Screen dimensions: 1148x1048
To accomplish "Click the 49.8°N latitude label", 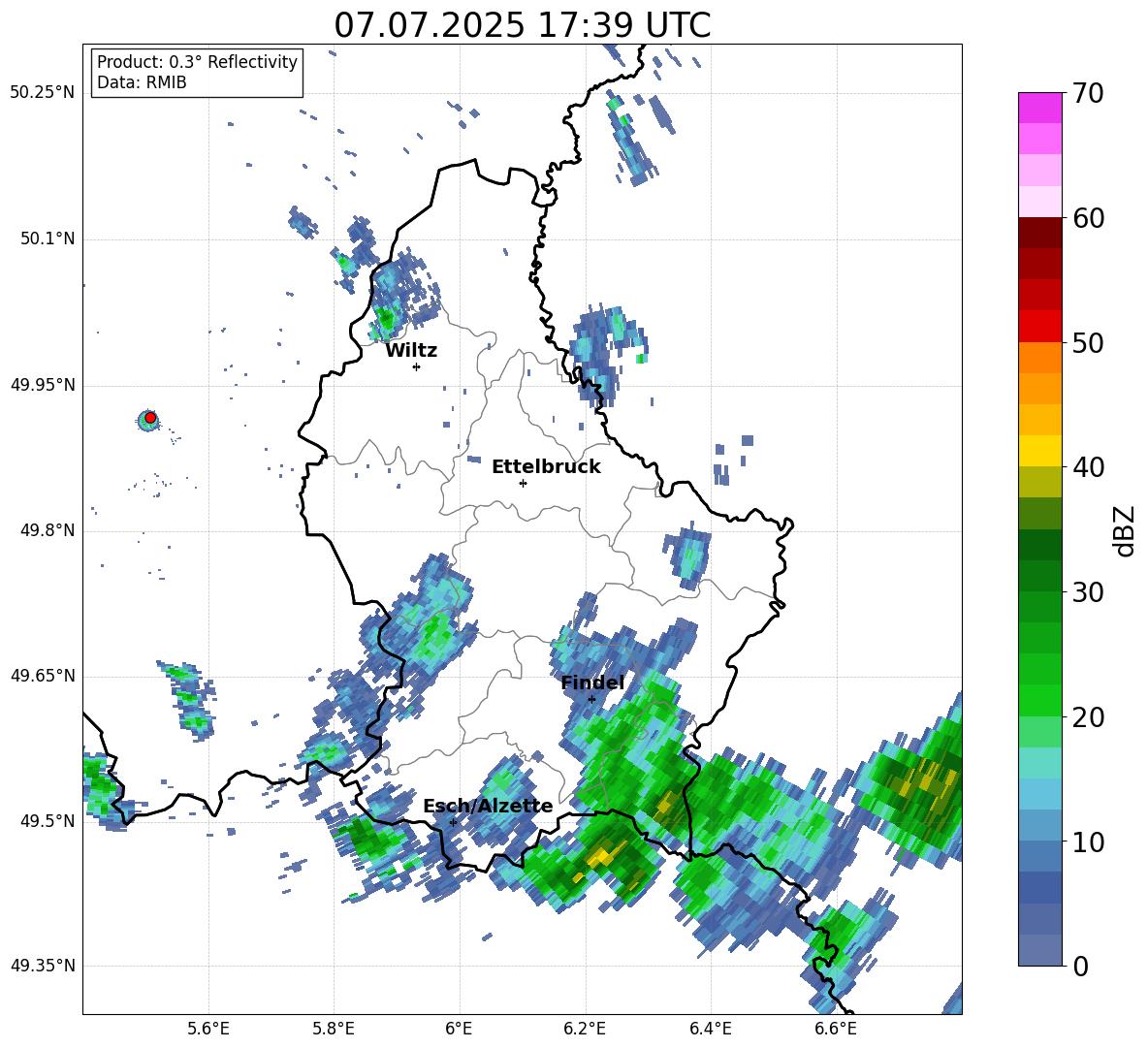I will pos(48,530).
